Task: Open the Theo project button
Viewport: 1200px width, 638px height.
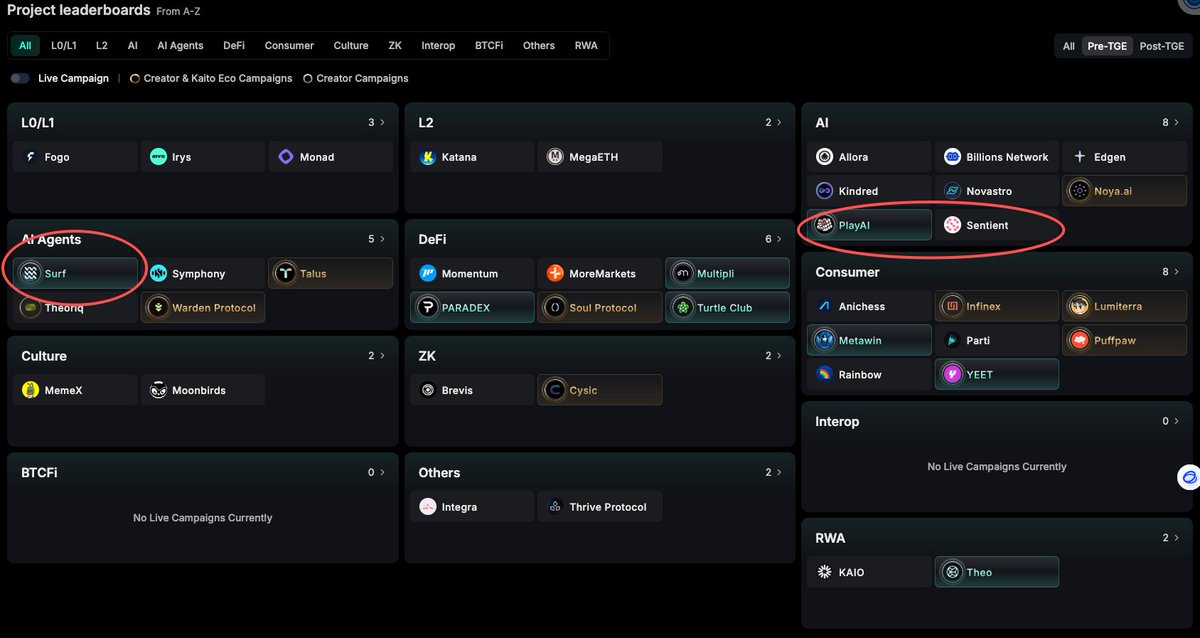Action: pos(997,572)
